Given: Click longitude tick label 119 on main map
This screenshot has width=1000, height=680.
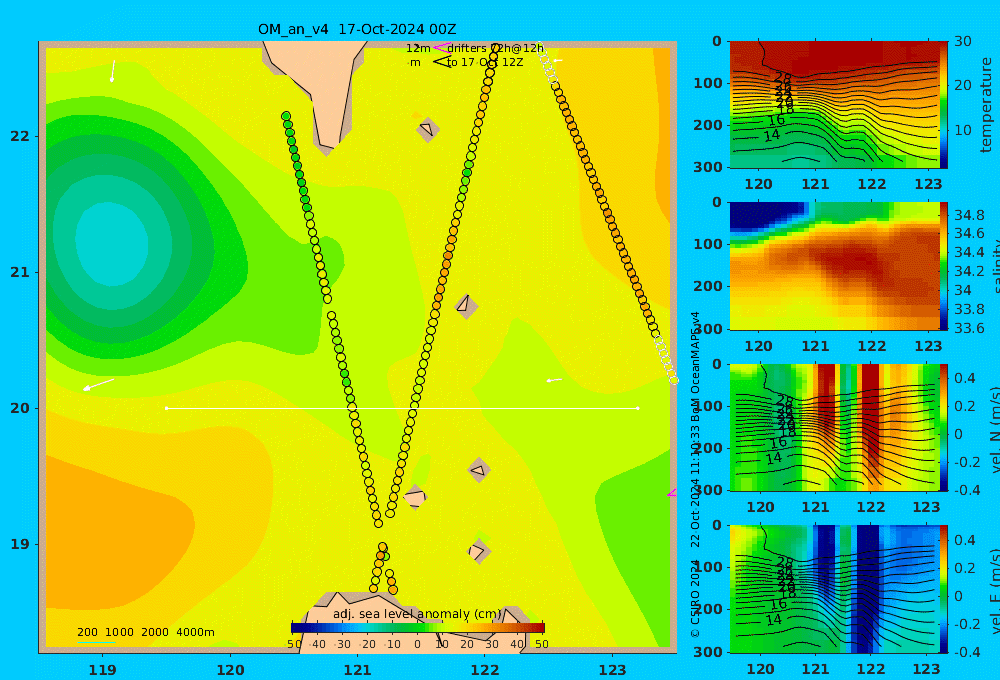Looking at the screenshot, I should [x=102, y=670].
